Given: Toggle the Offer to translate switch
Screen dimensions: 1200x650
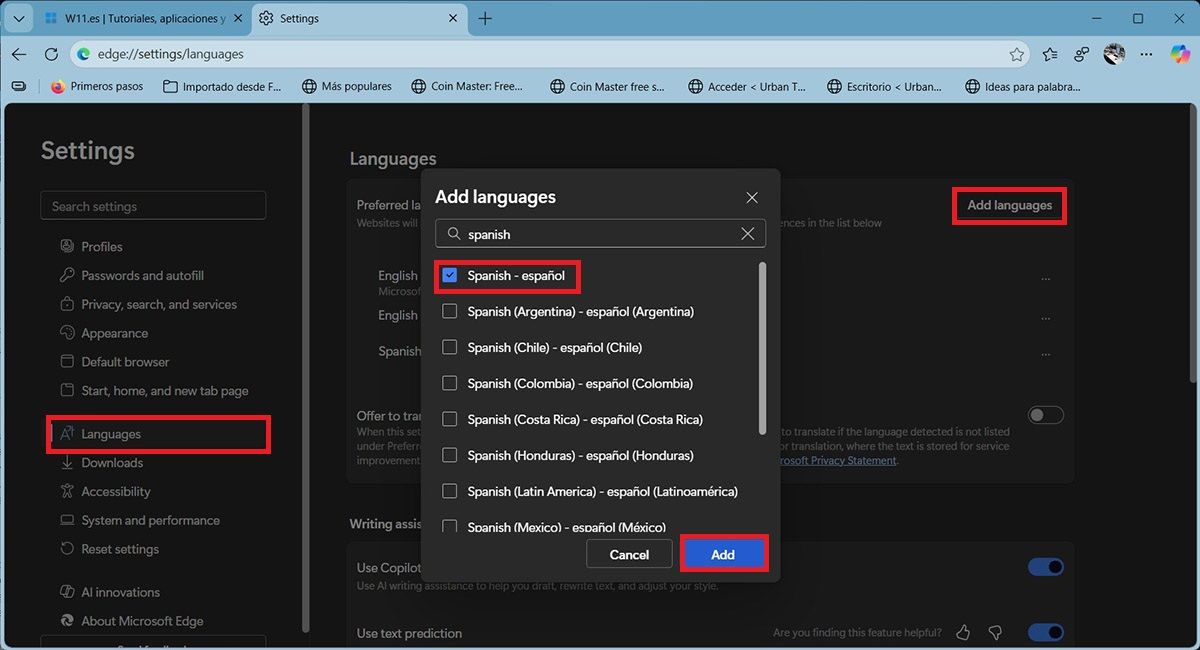Looking at the screenshot, I should click(x=1046, y=415).
